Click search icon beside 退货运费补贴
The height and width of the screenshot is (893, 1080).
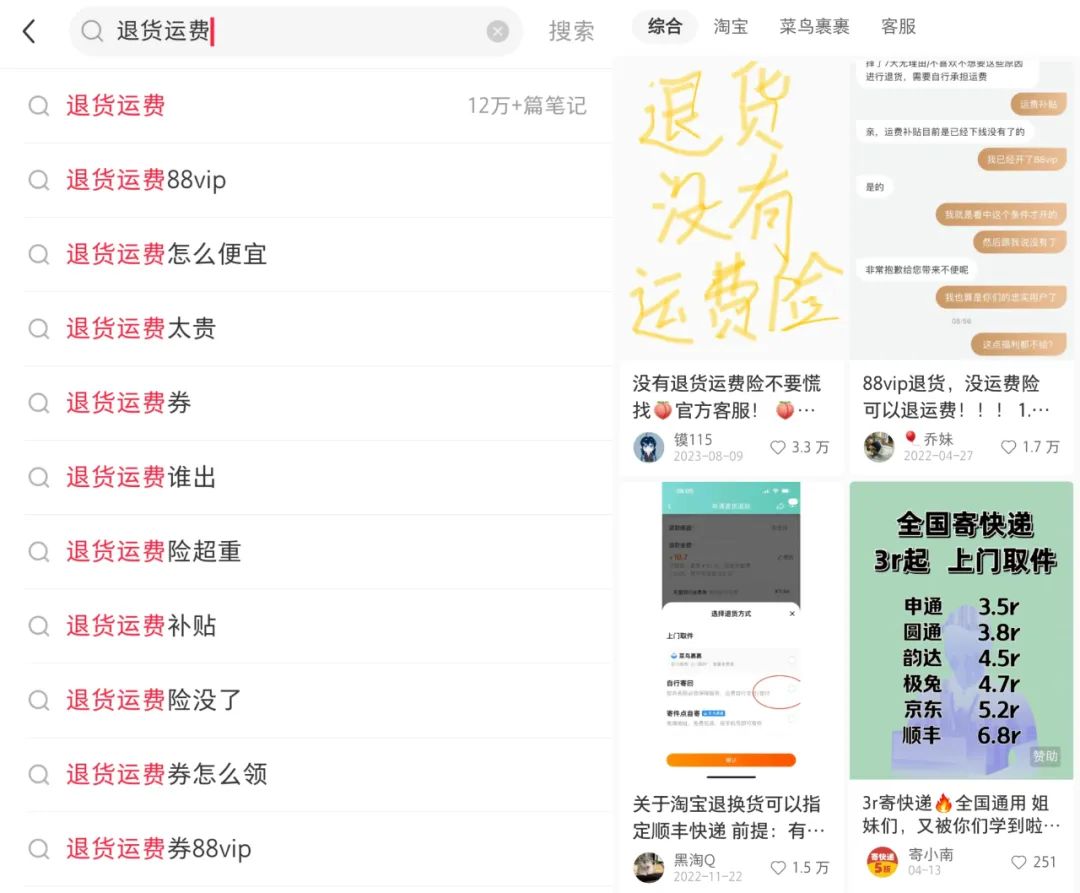click(39, 627)
